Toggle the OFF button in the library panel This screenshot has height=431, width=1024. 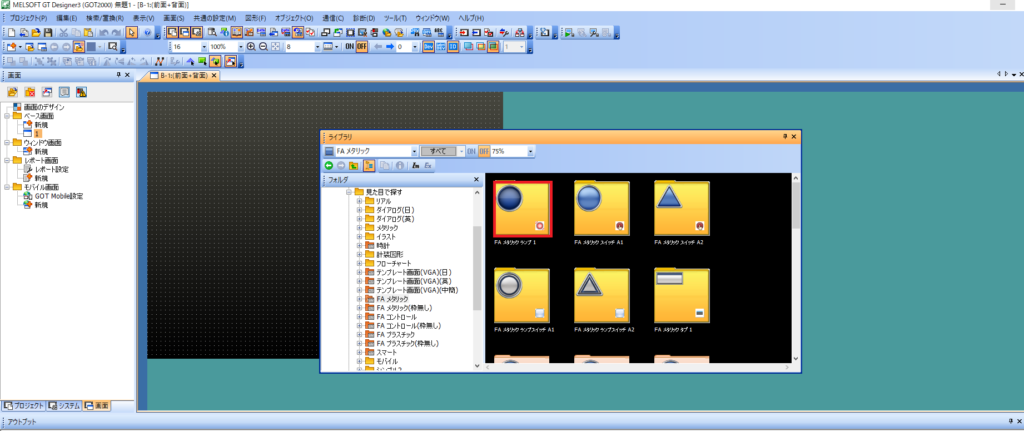(x=483, y=151)
